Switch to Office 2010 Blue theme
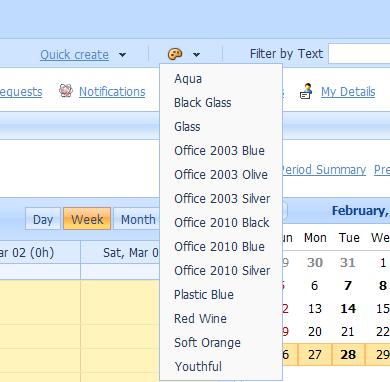 [221, 247]
